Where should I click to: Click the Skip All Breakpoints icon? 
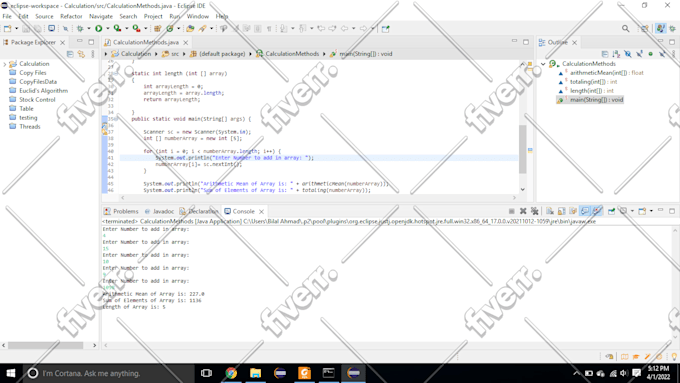click(65, 28)
